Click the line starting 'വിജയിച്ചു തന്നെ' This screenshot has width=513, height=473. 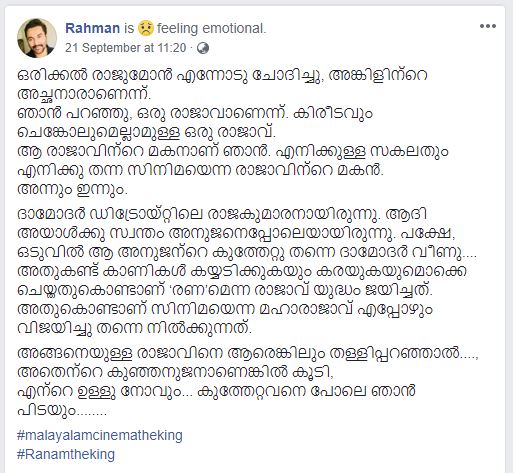point(134,328)
